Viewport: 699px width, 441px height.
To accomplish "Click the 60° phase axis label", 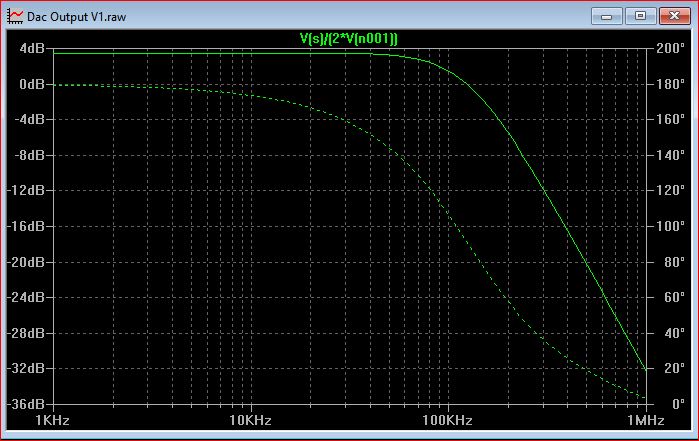I will (x=674, y=297).
